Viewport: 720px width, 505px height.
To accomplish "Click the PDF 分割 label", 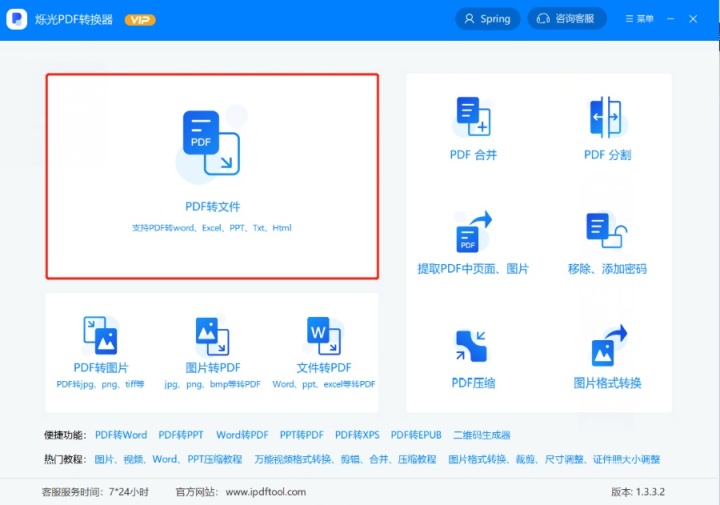I will tap(607, 155).
